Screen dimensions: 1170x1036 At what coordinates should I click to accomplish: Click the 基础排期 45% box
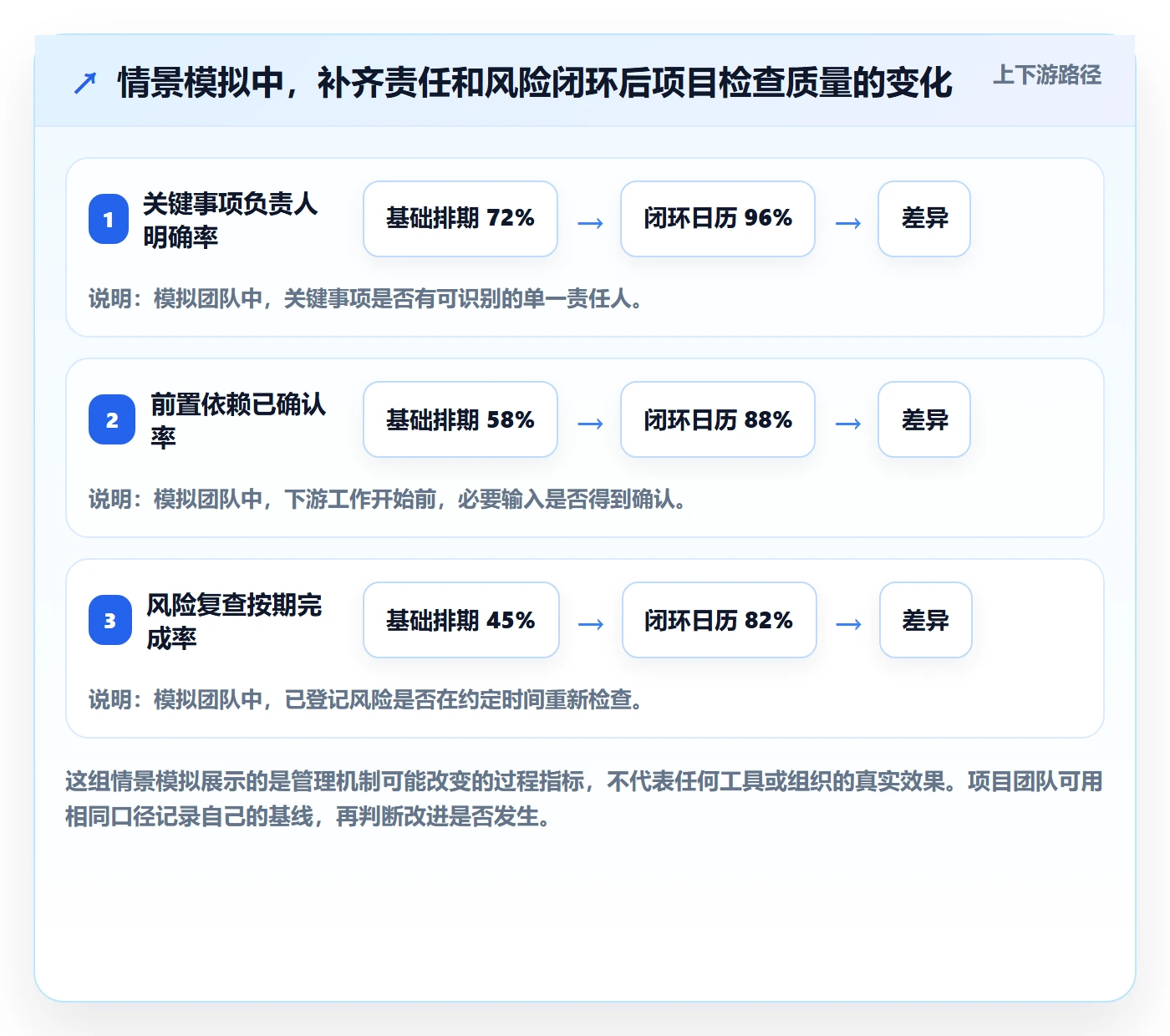461,620
